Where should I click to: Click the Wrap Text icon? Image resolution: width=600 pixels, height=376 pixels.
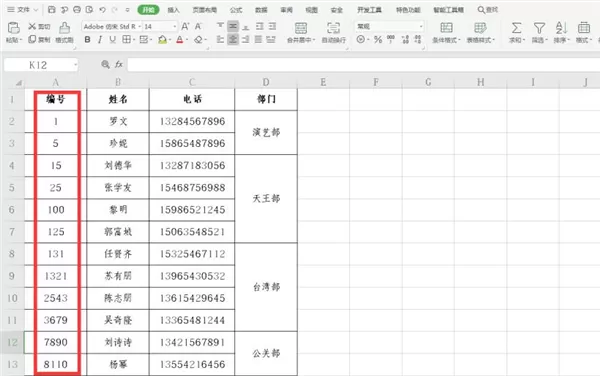[x=333, y=28]
